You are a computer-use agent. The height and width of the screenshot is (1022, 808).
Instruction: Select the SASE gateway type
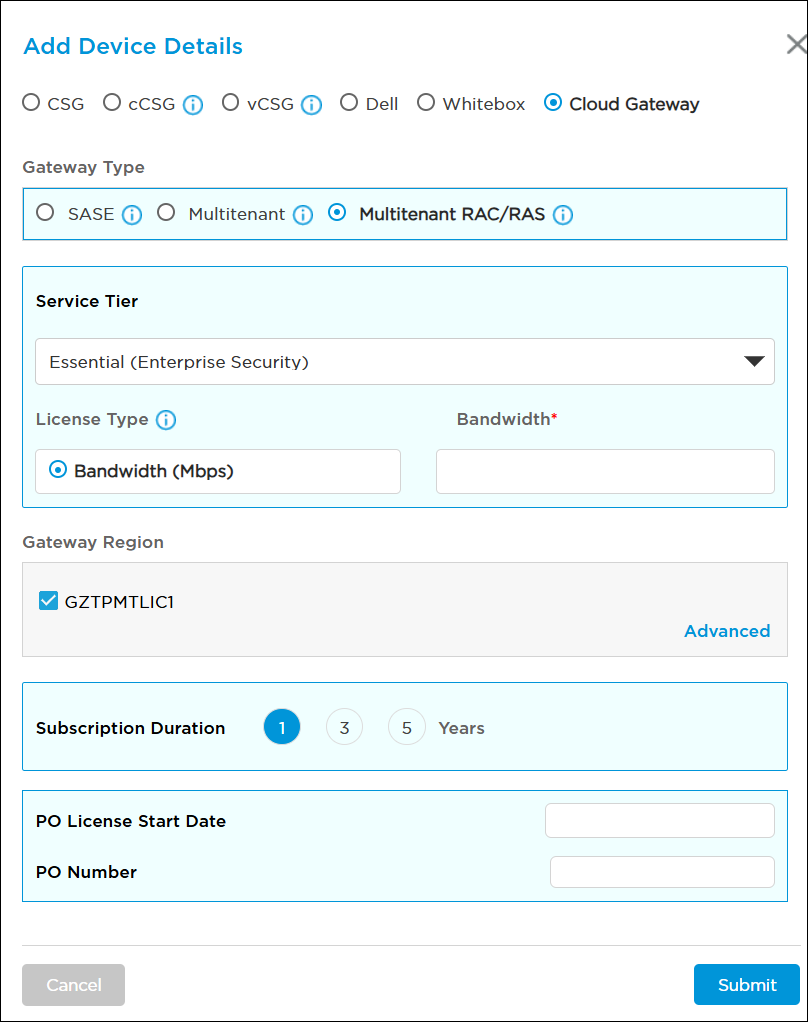point(45,213)
